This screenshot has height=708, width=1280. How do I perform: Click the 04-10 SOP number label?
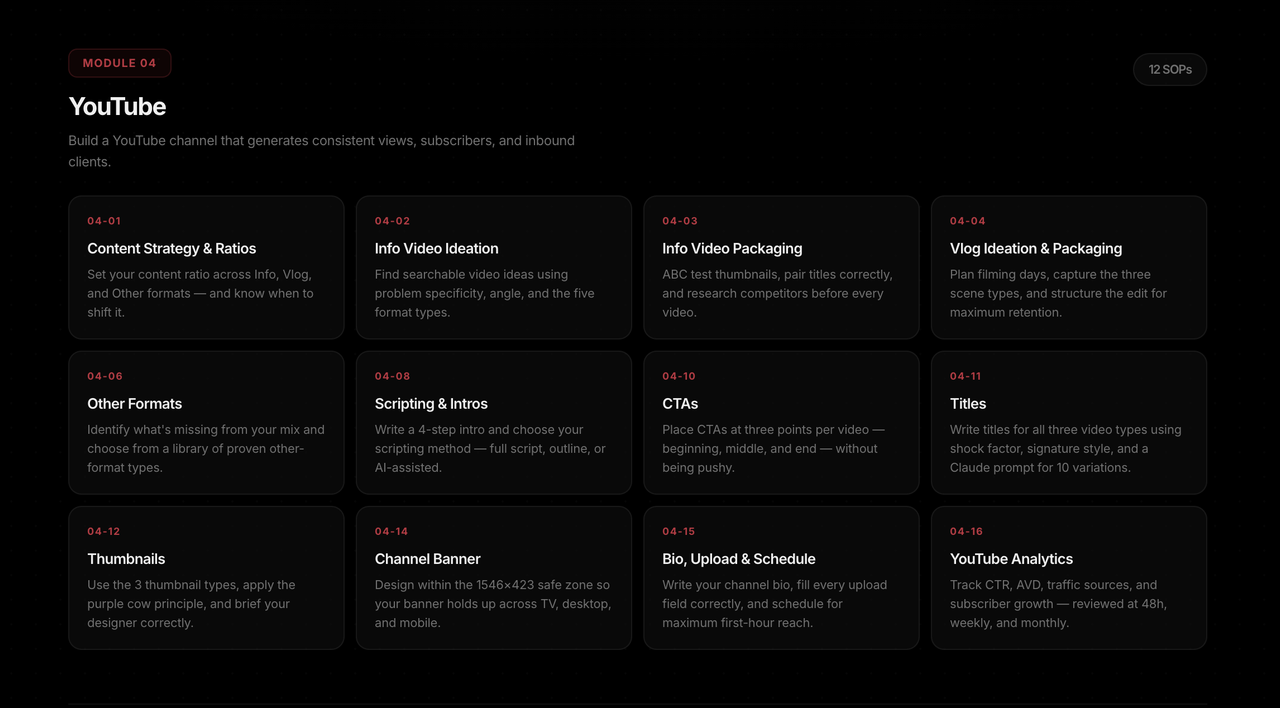click(679, 376)
